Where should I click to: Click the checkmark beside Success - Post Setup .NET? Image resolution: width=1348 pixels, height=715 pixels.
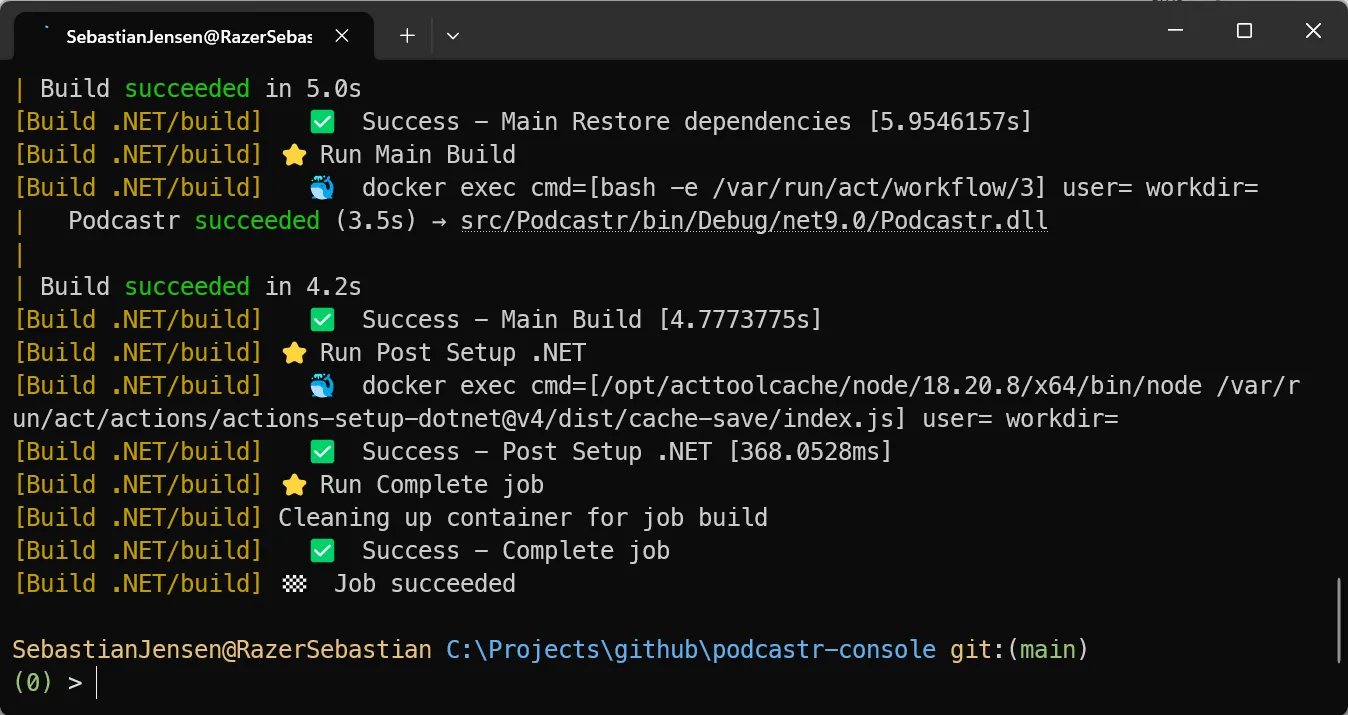pyautogui.click(x=322, y=452)
